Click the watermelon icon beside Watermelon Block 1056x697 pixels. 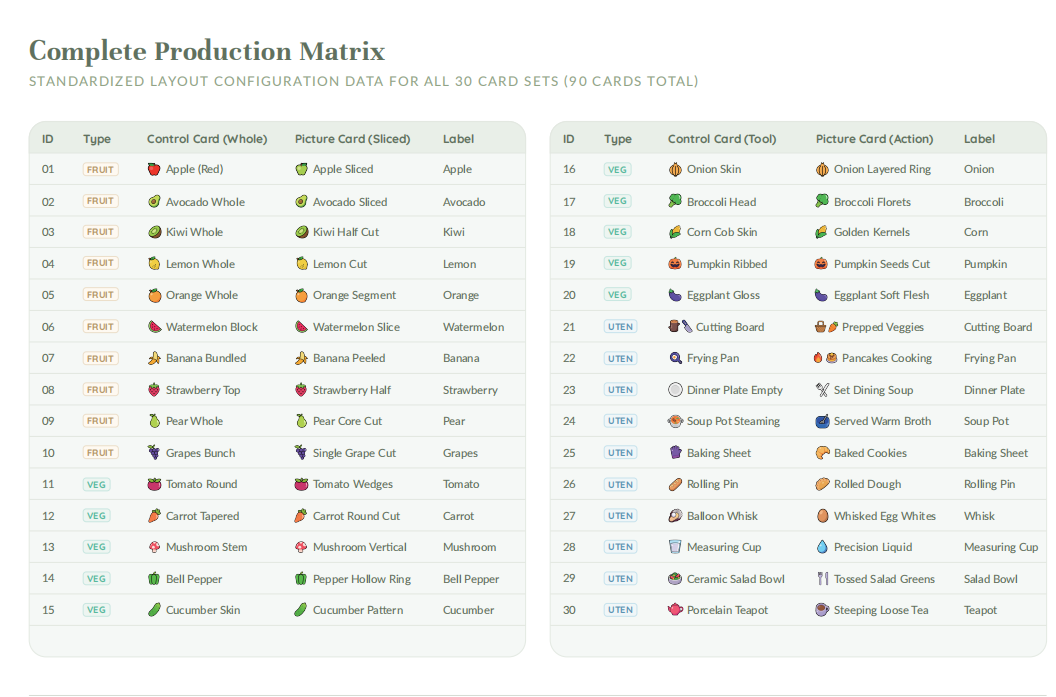154,327
